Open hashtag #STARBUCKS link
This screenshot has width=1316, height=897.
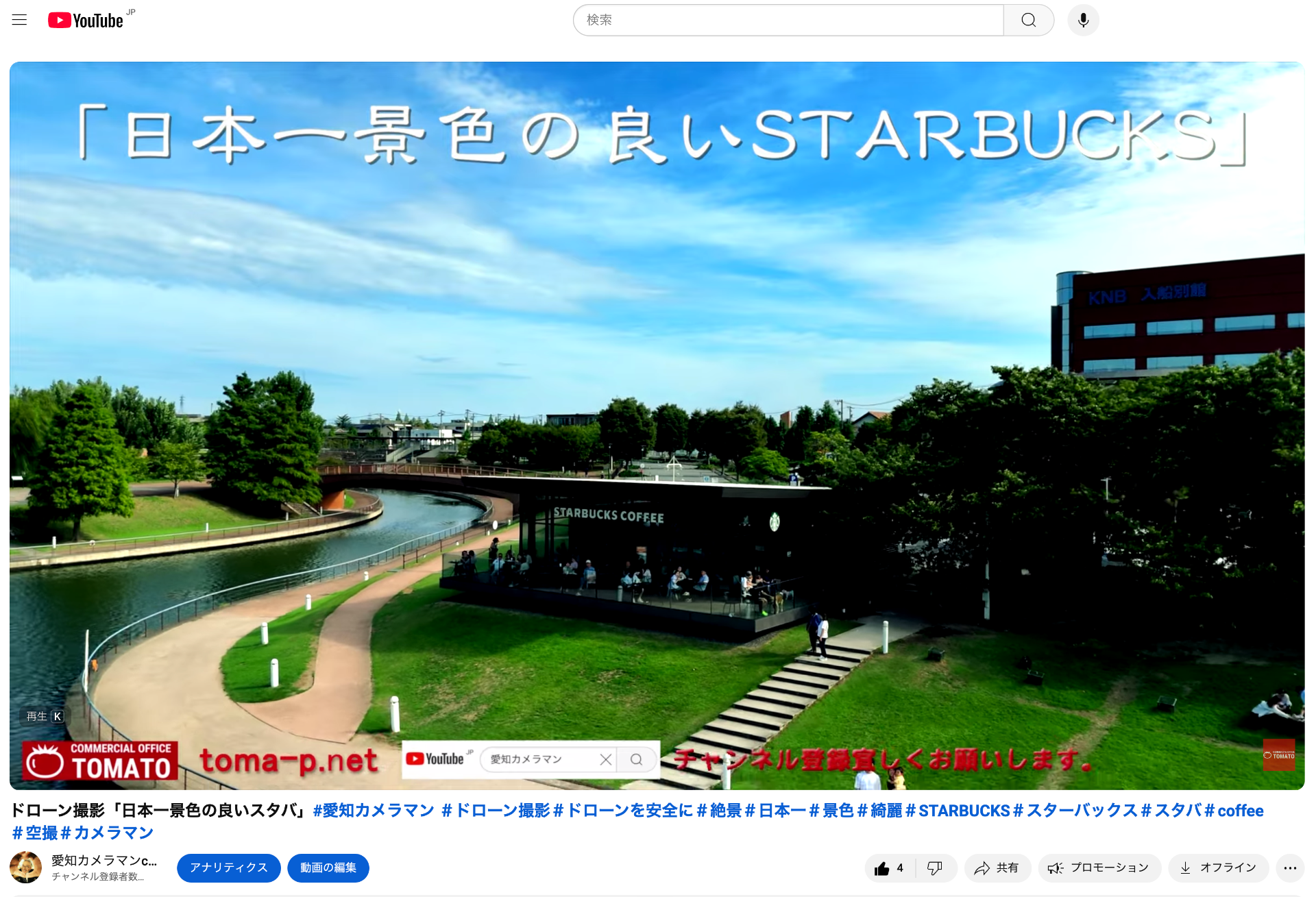[957, 811]
